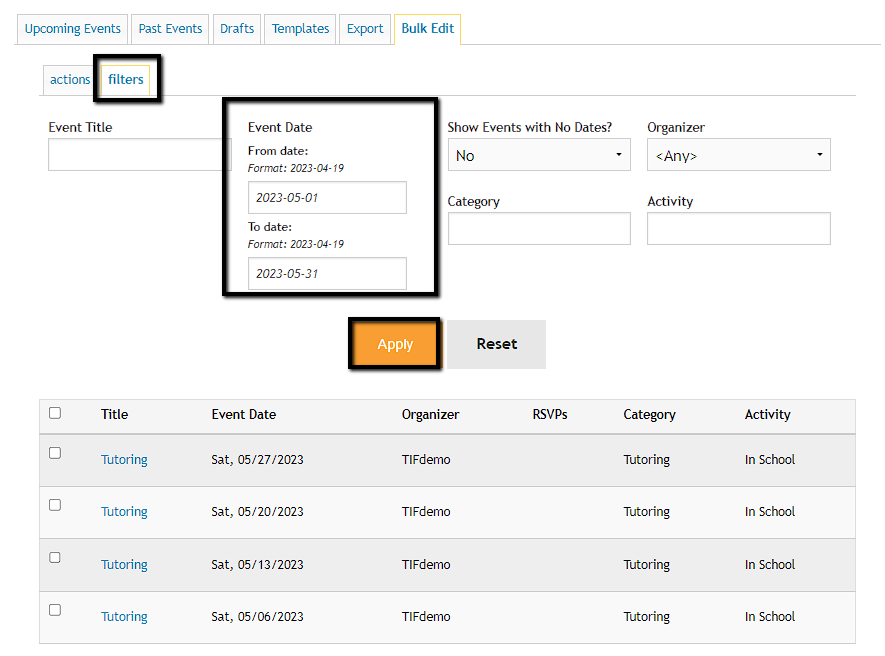Click the Activity filter field
Viewport: 885px width, 656px height.
[738, 229]
